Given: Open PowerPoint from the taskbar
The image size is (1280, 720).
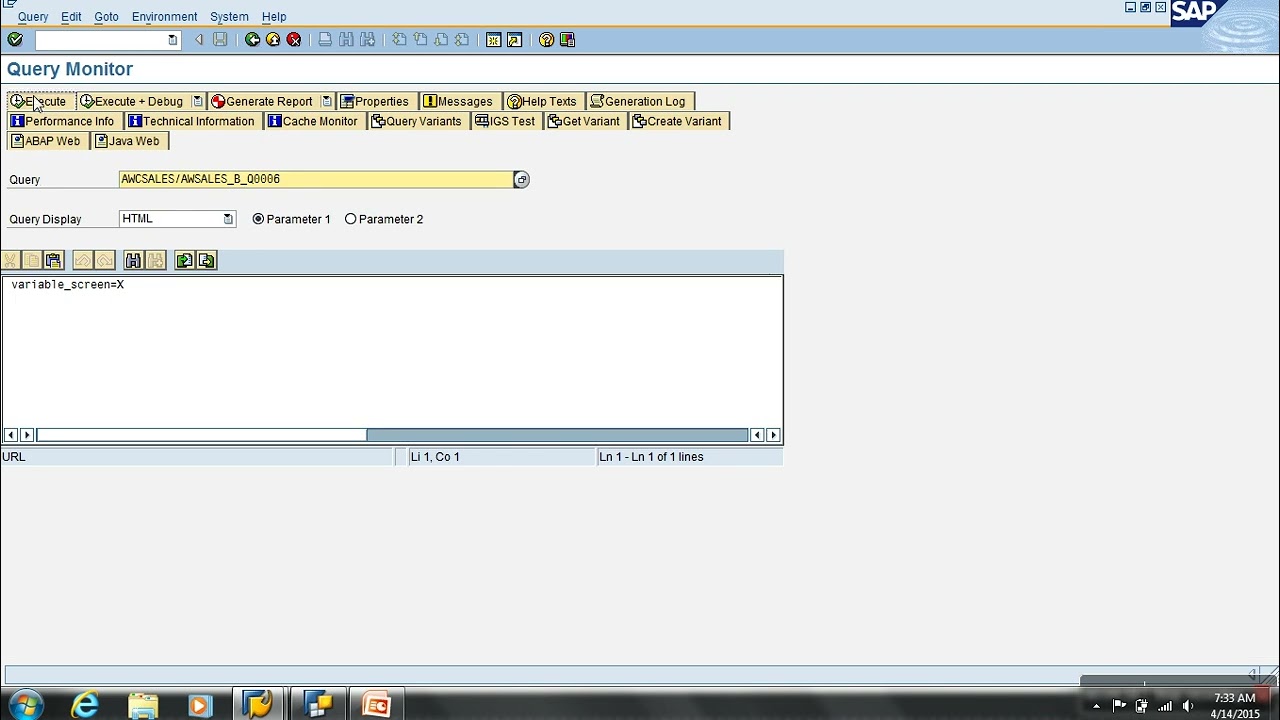Looking at the screenshot, I should [376, 705].
